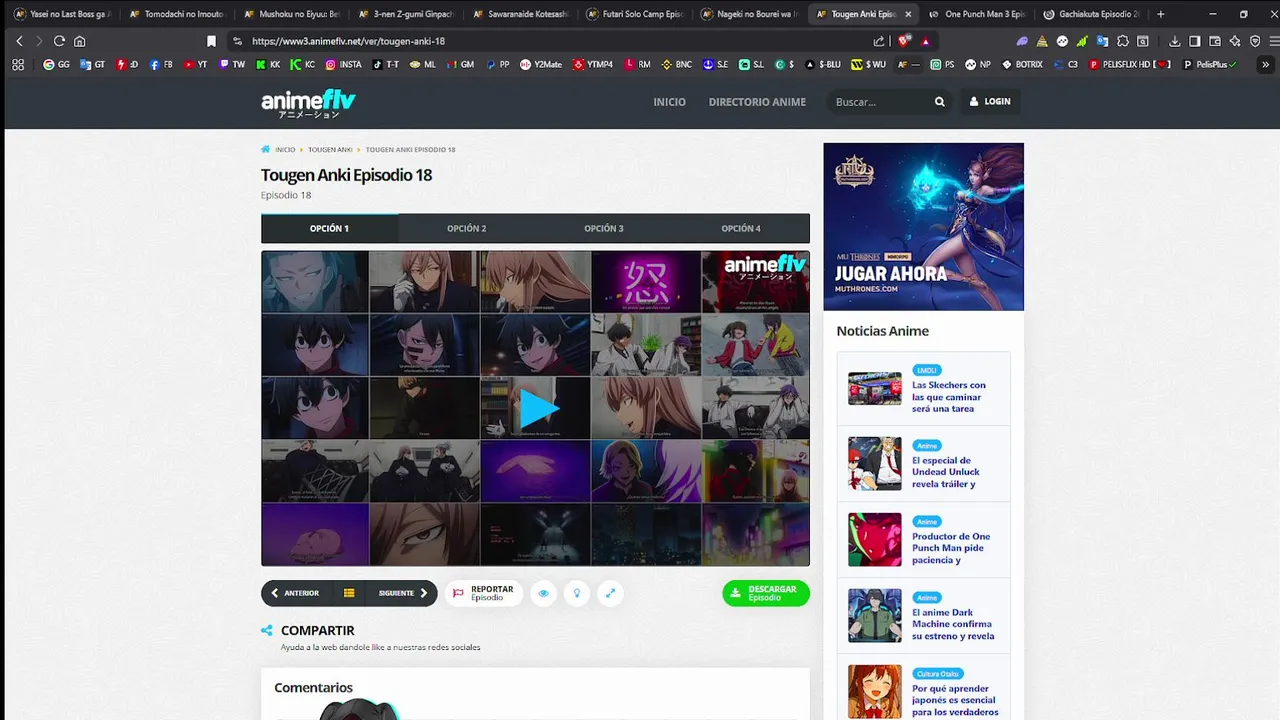Open the Las Skechers news link
This screenshot has height=720, width=1280.
pyautogui.click(x=949, y=397)
